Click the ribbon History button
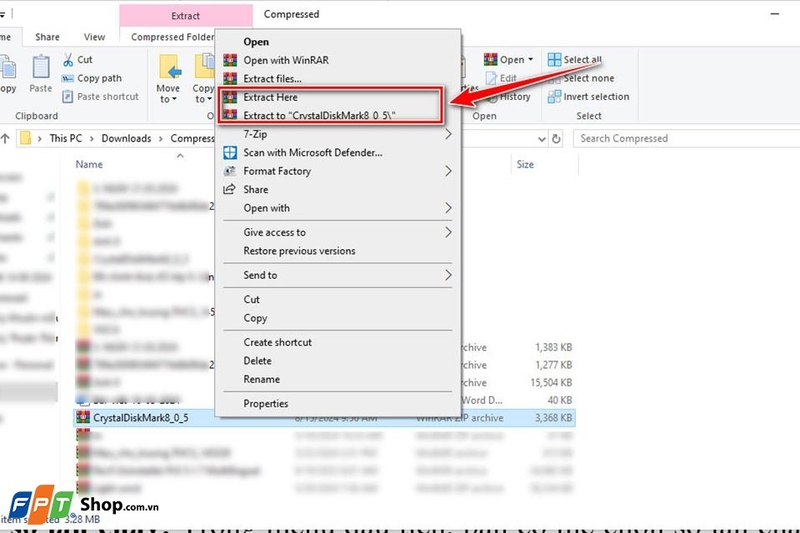 (509, 96)
